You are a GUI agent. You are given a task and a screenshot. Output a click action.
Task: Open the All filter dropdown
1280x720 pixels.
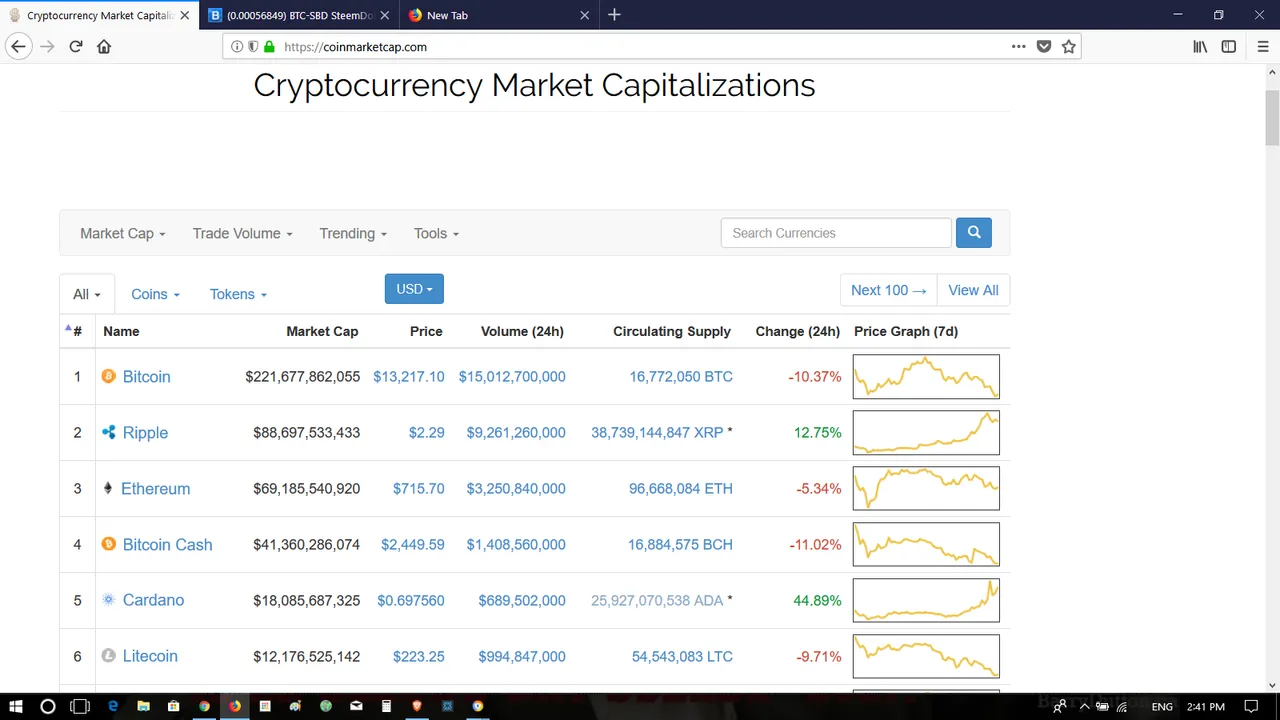(x=87, y=294)
